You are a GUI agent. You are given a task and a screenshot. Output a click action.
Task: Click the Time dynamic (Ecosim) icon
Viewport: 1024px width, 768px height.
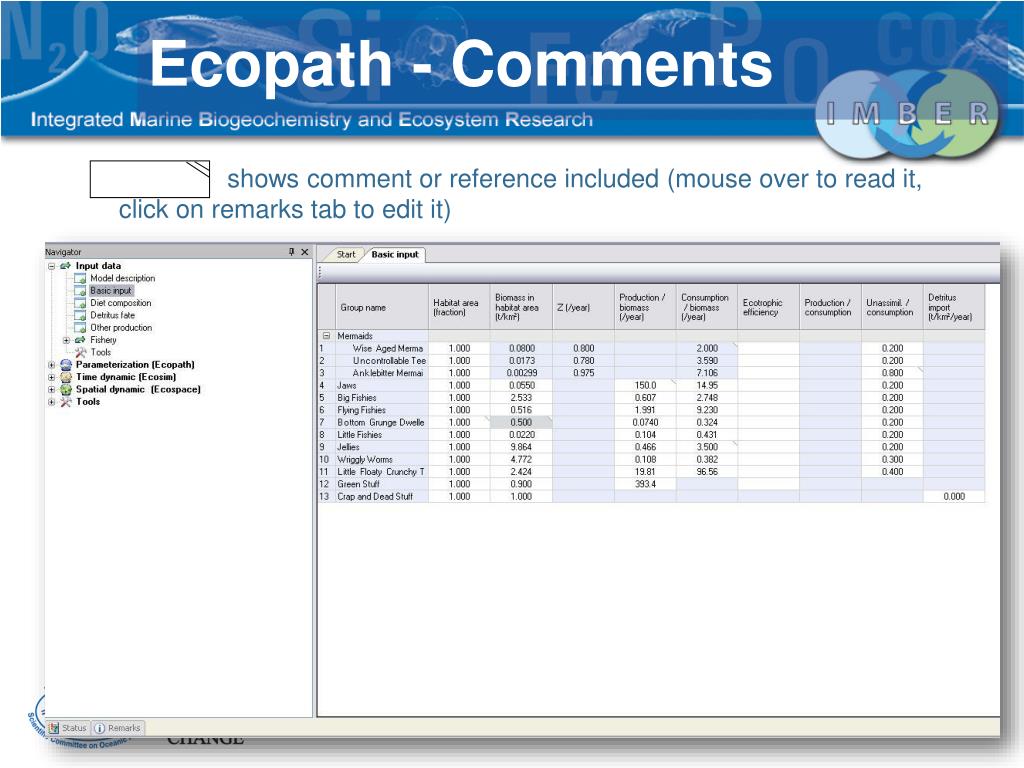[65, 377]
